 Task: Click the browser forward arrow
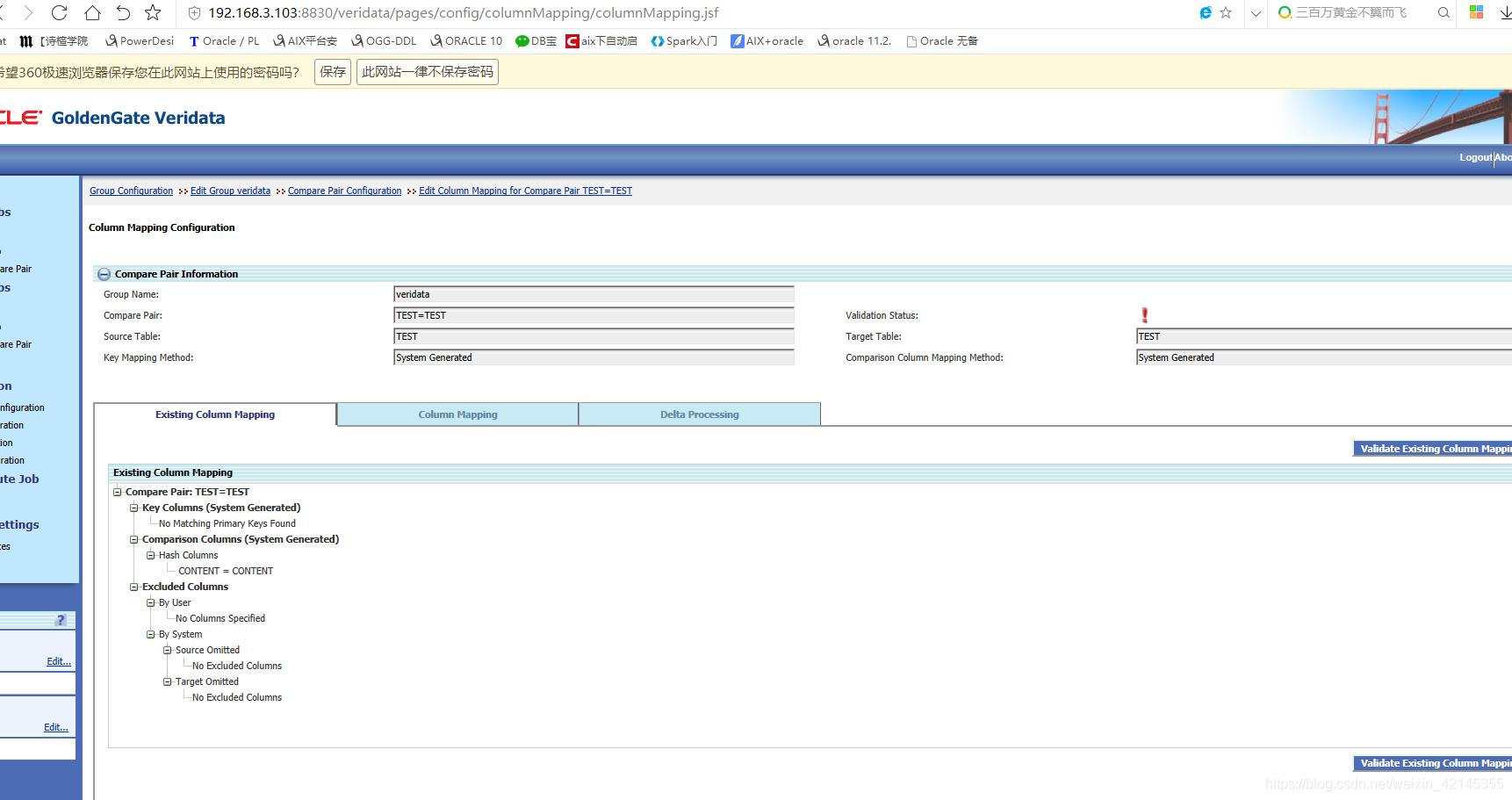[x=28, y=12]
